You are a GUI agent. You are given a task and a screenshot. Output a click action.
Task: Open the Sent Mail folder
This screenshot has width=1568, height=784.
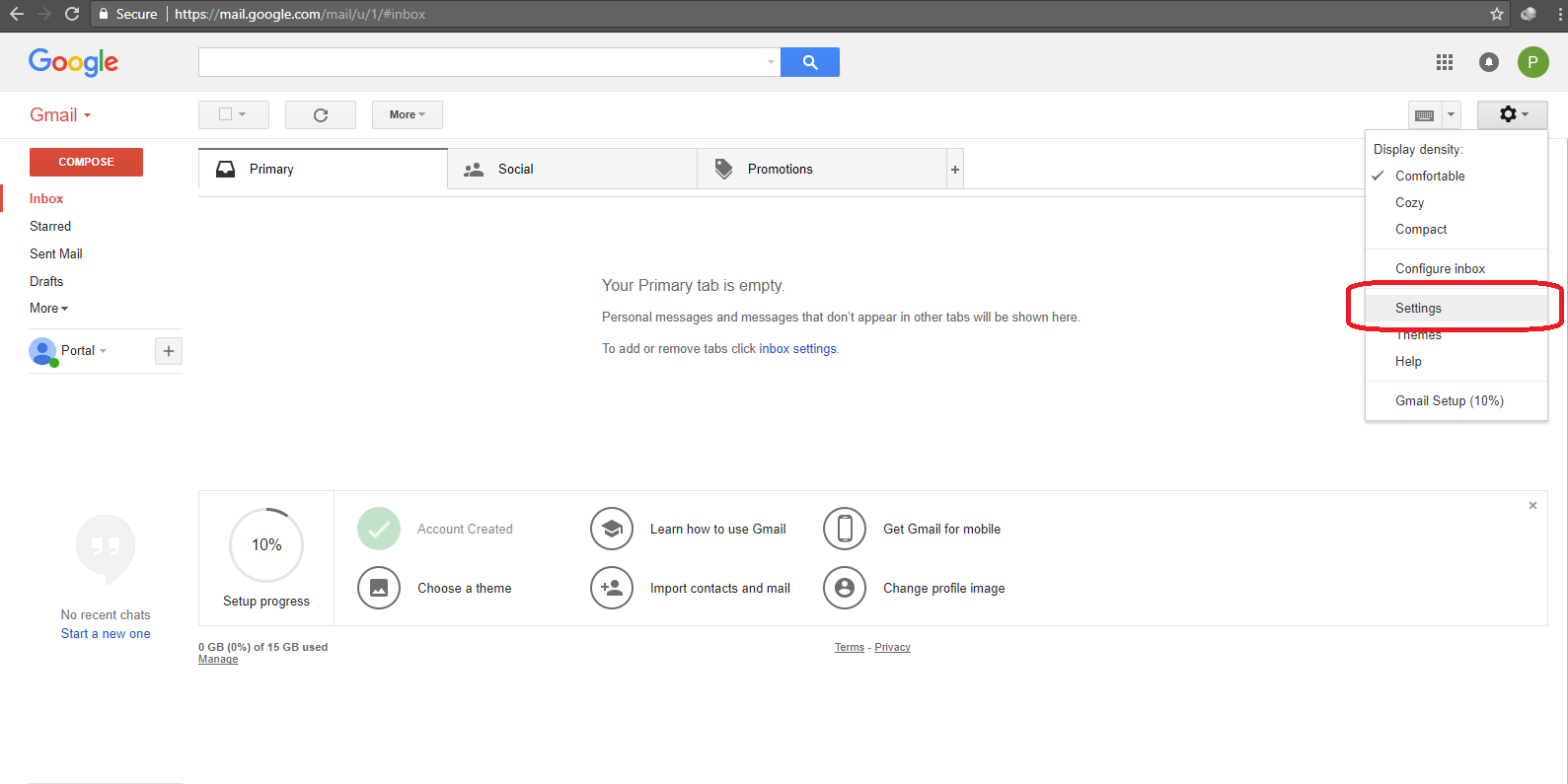[x=56, y=253]
